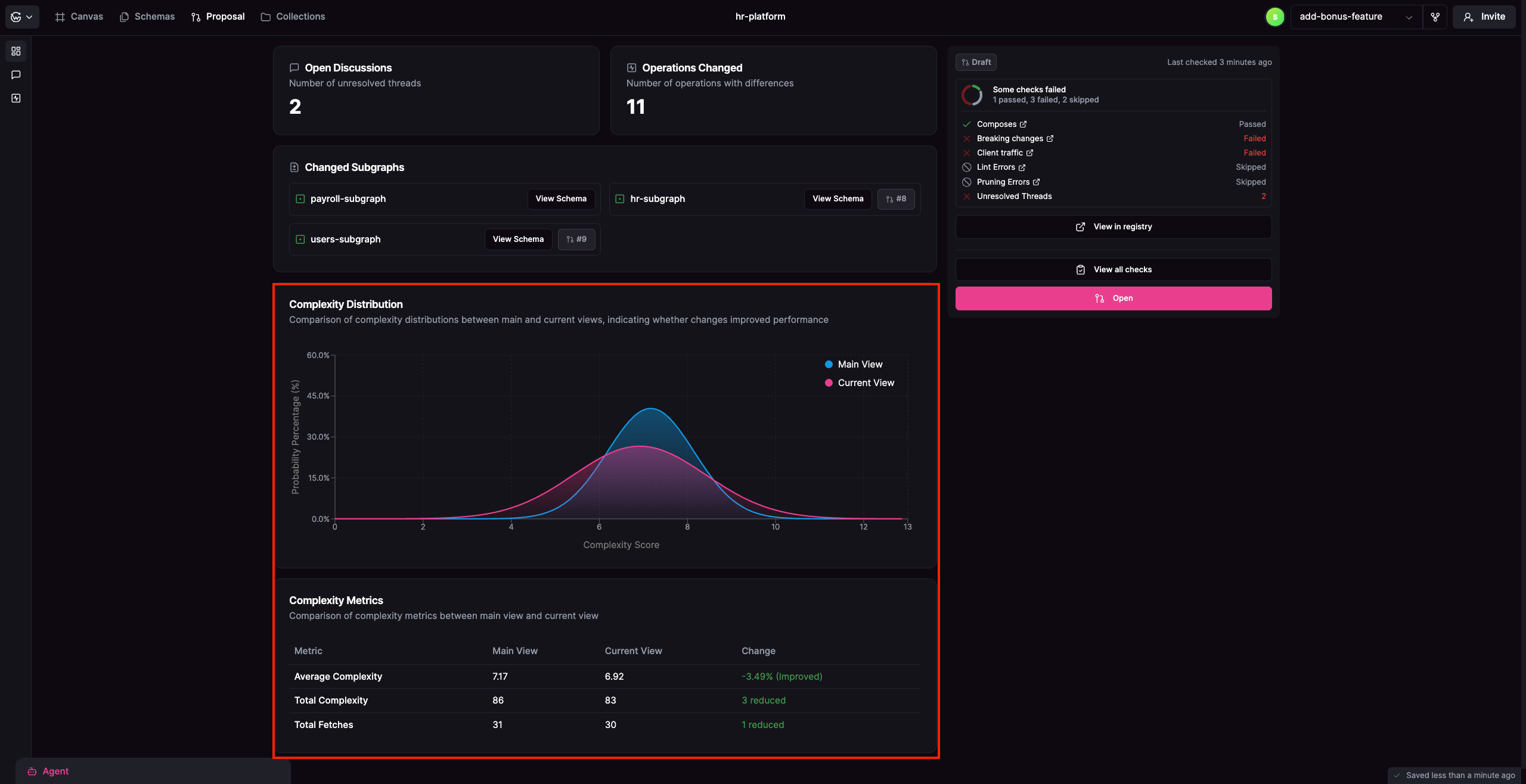Click the green user avatar
1526x784 pixels.
click(1274, 17)
